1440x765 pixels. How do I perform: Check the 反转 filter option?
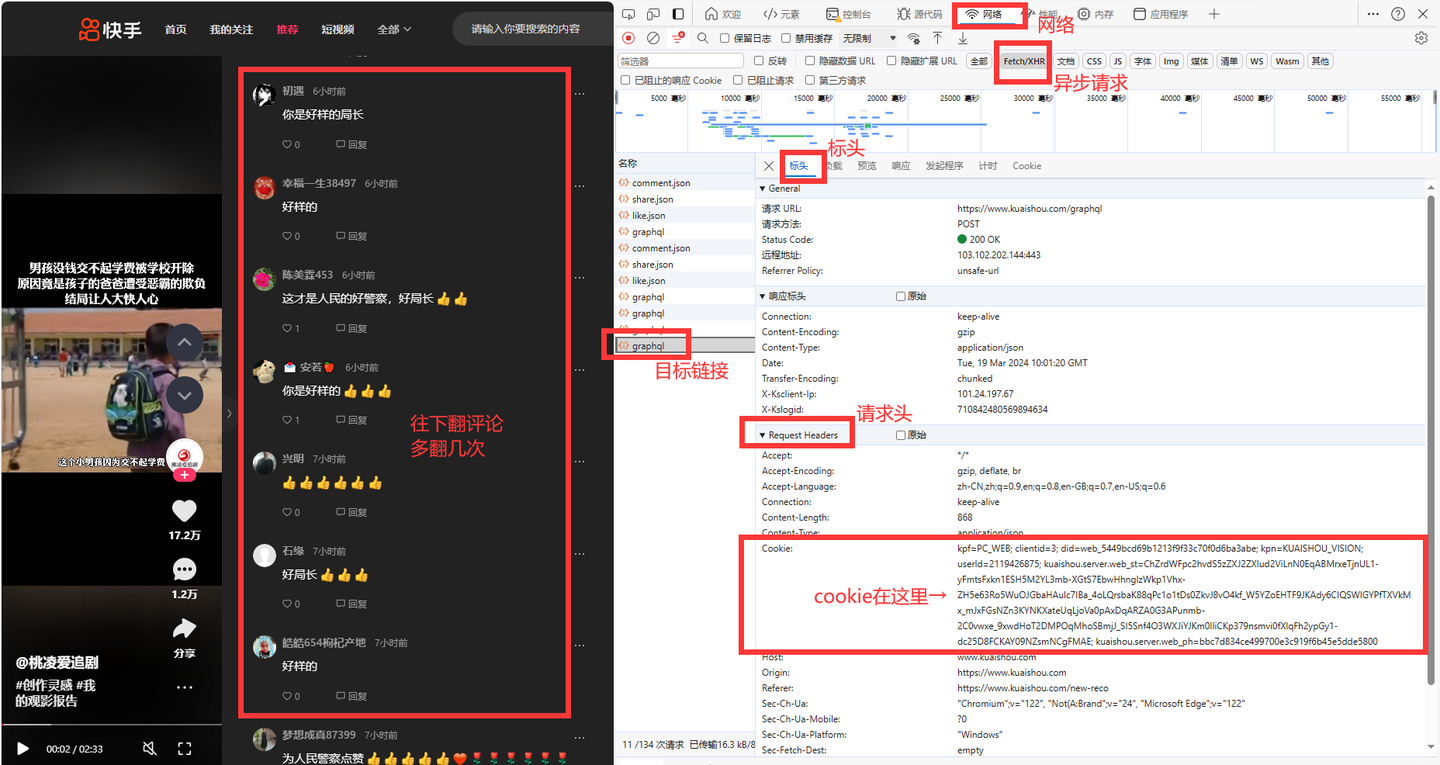click(758, 61)
